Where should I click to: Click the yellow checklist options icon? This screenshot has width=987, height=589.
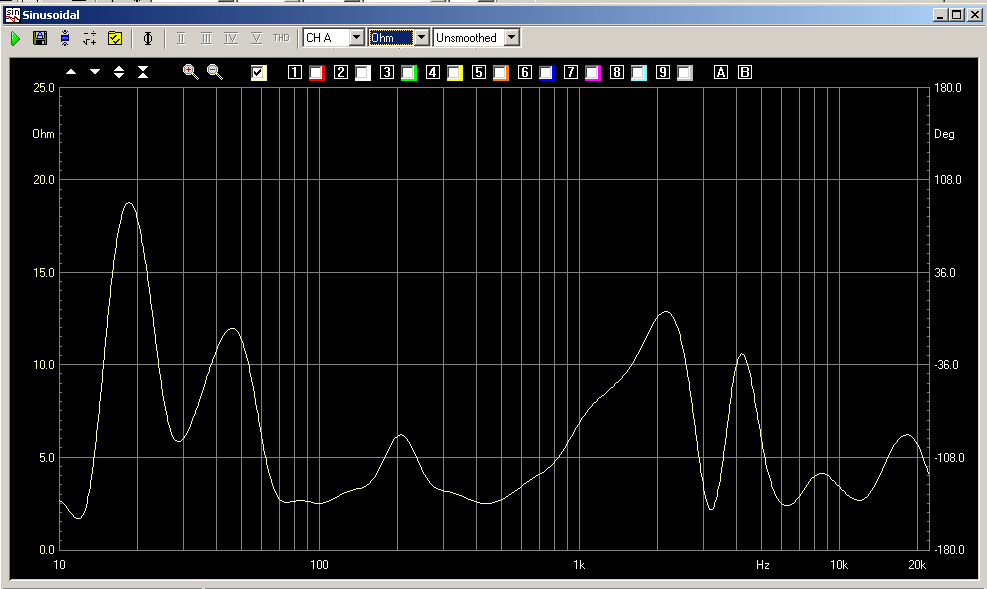[x=115, y=38]
